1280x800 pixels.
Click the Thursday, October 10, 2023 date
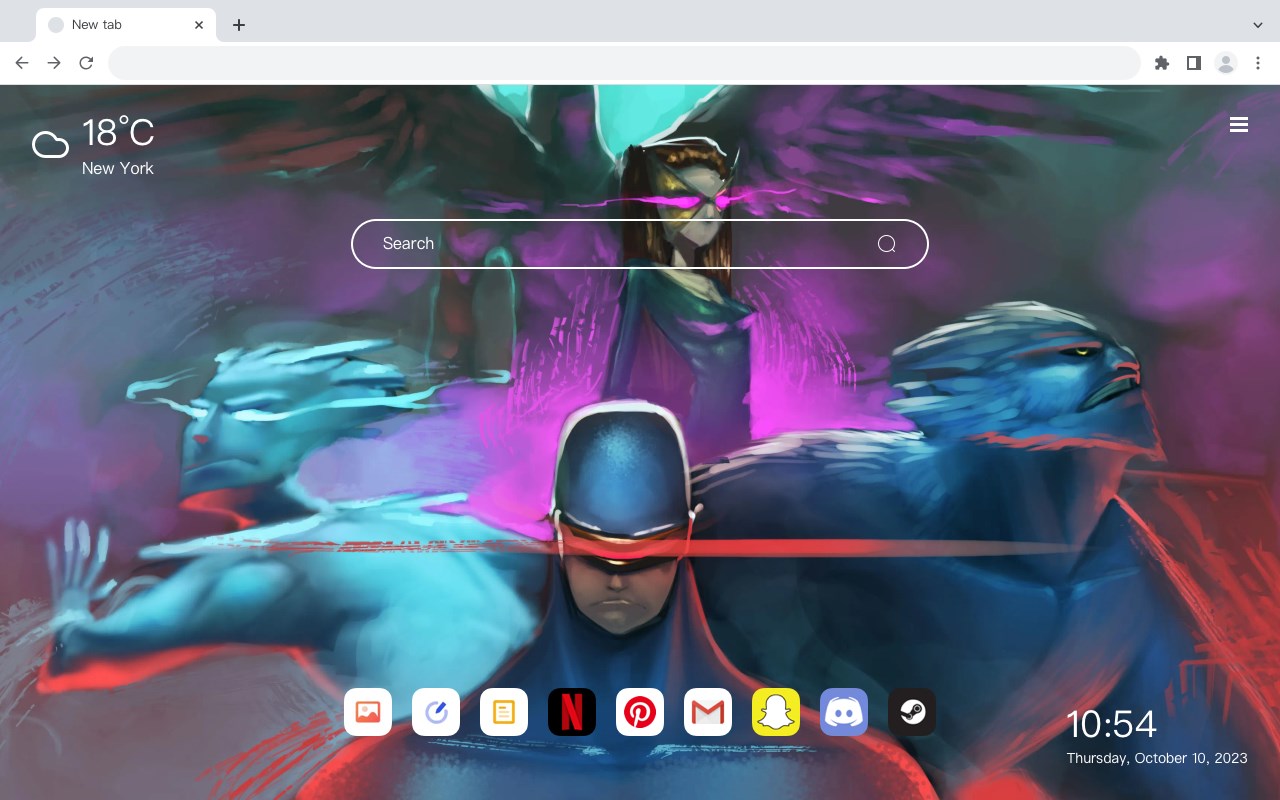pyautogui.click(x=1157, y=758)
